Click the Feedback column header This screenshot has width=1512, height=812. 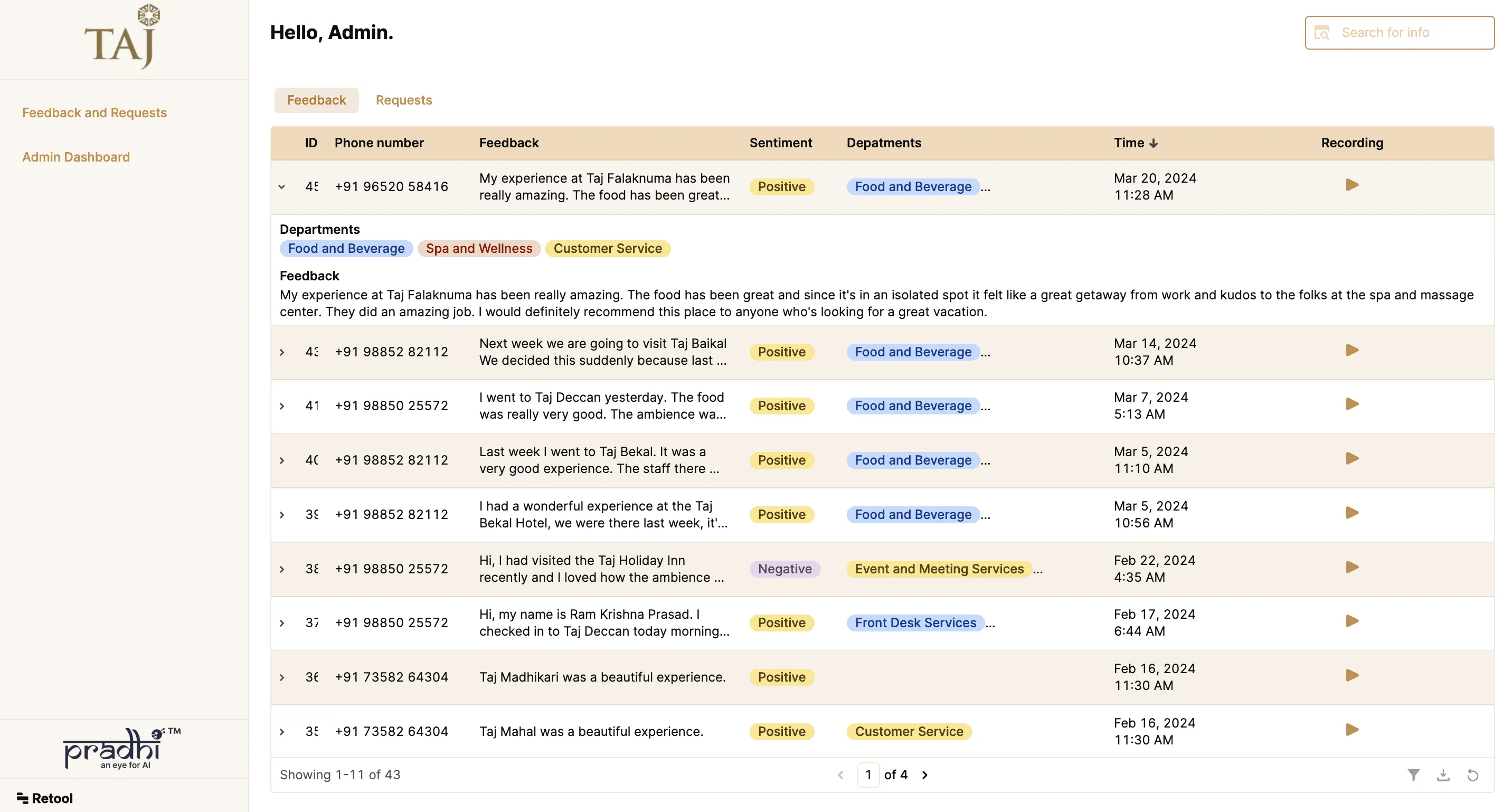(509, 143)
